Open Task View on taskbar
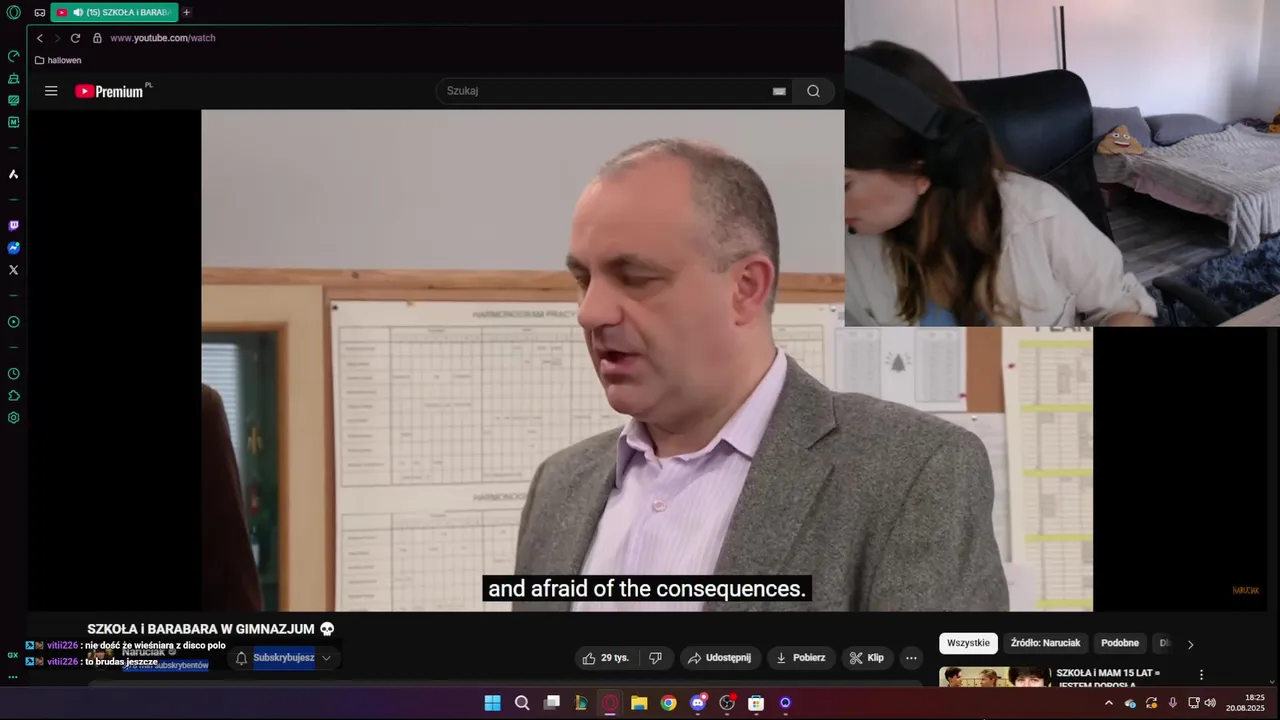This screenshot has width=1280, height=720. 551,703
